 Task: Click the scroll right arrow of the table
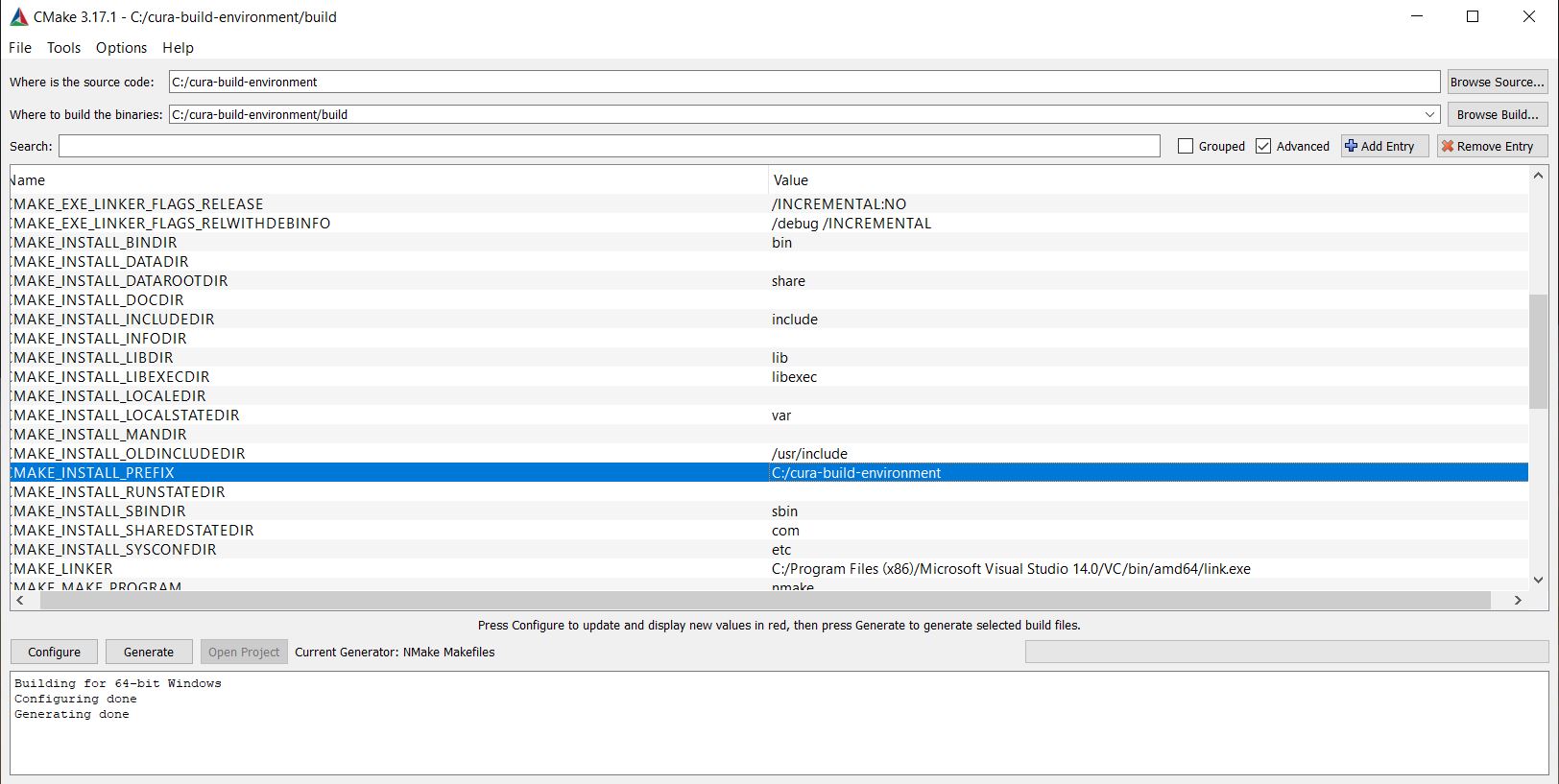tap(1518, 600)
